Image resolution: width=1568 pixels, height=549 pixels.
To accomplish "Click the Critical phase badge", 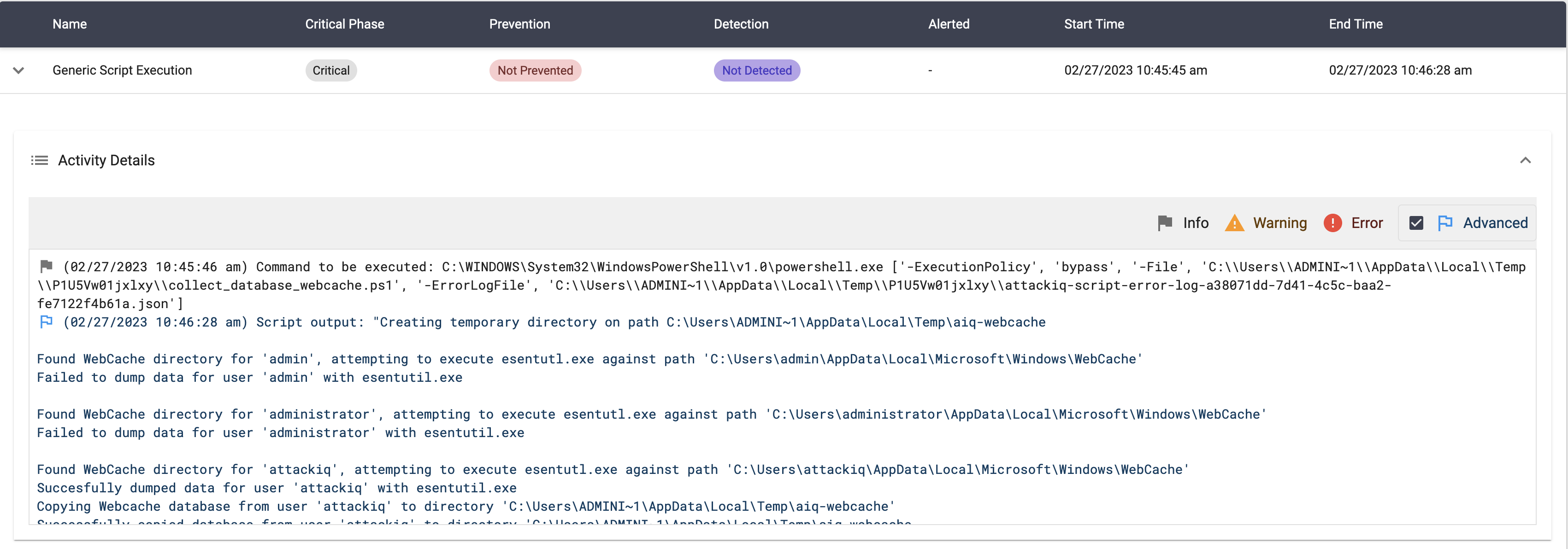I will (330, 70).
